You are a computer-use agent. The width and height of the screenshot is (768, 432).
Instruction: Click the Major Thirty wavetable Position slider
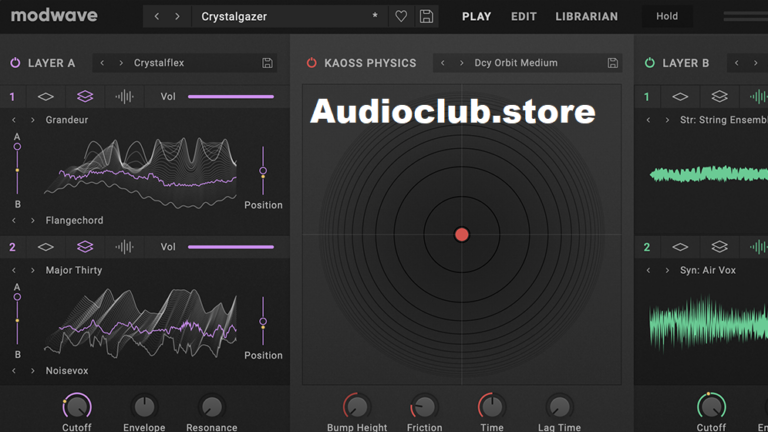point(263,321)
